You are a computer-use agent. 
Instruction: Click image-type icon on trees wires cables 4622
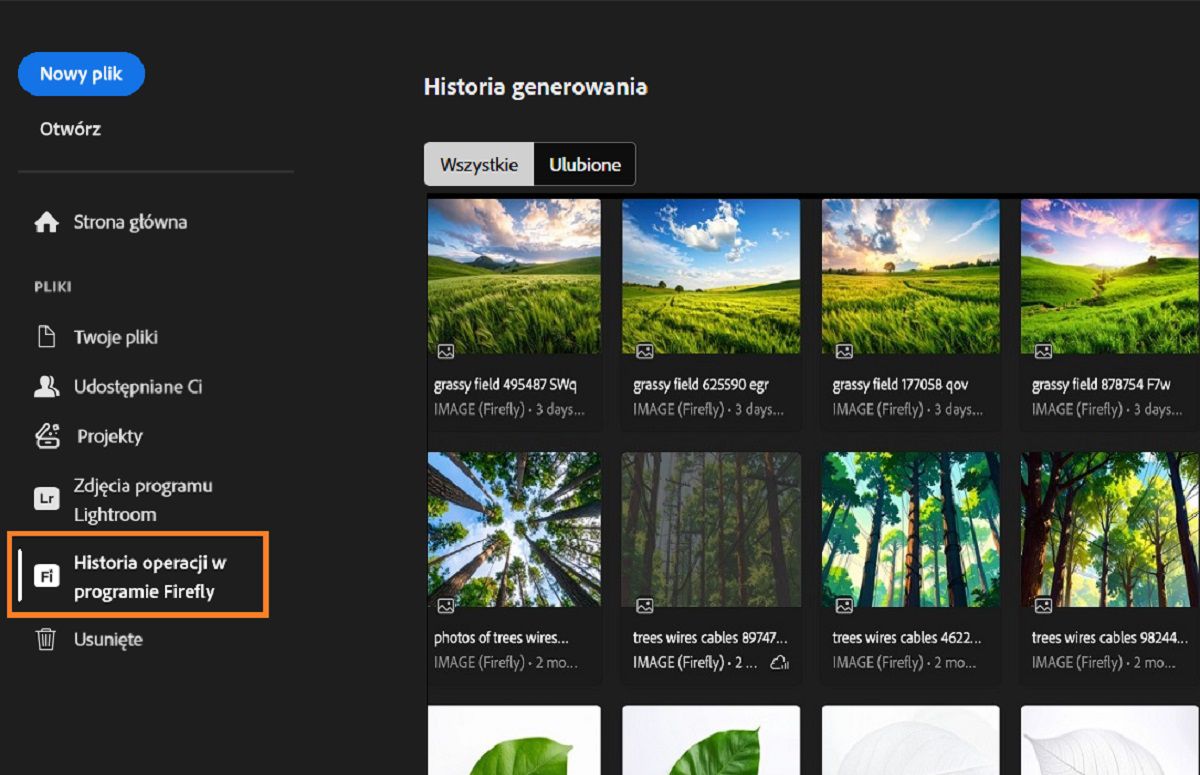(x=844, y=605)
